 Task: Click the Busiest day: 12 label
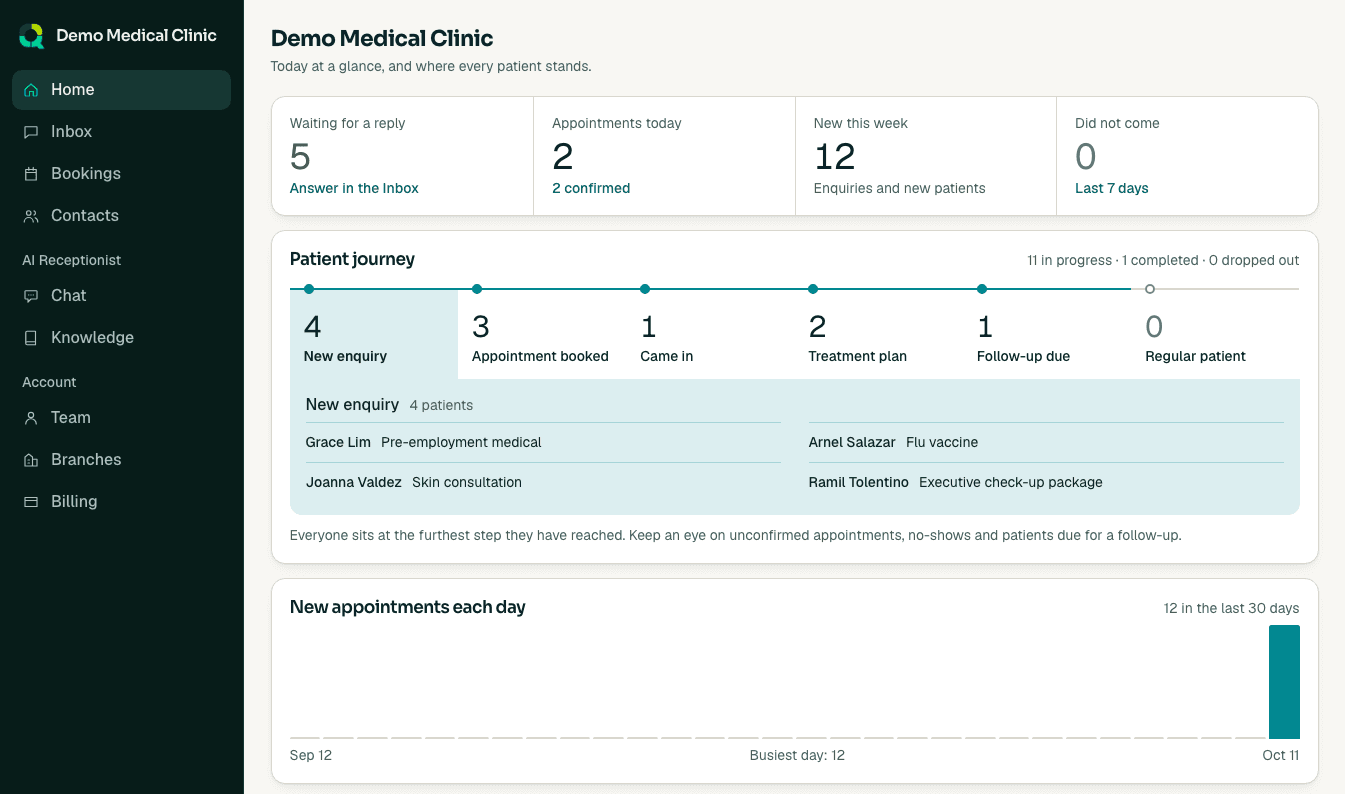coord(797,755)
